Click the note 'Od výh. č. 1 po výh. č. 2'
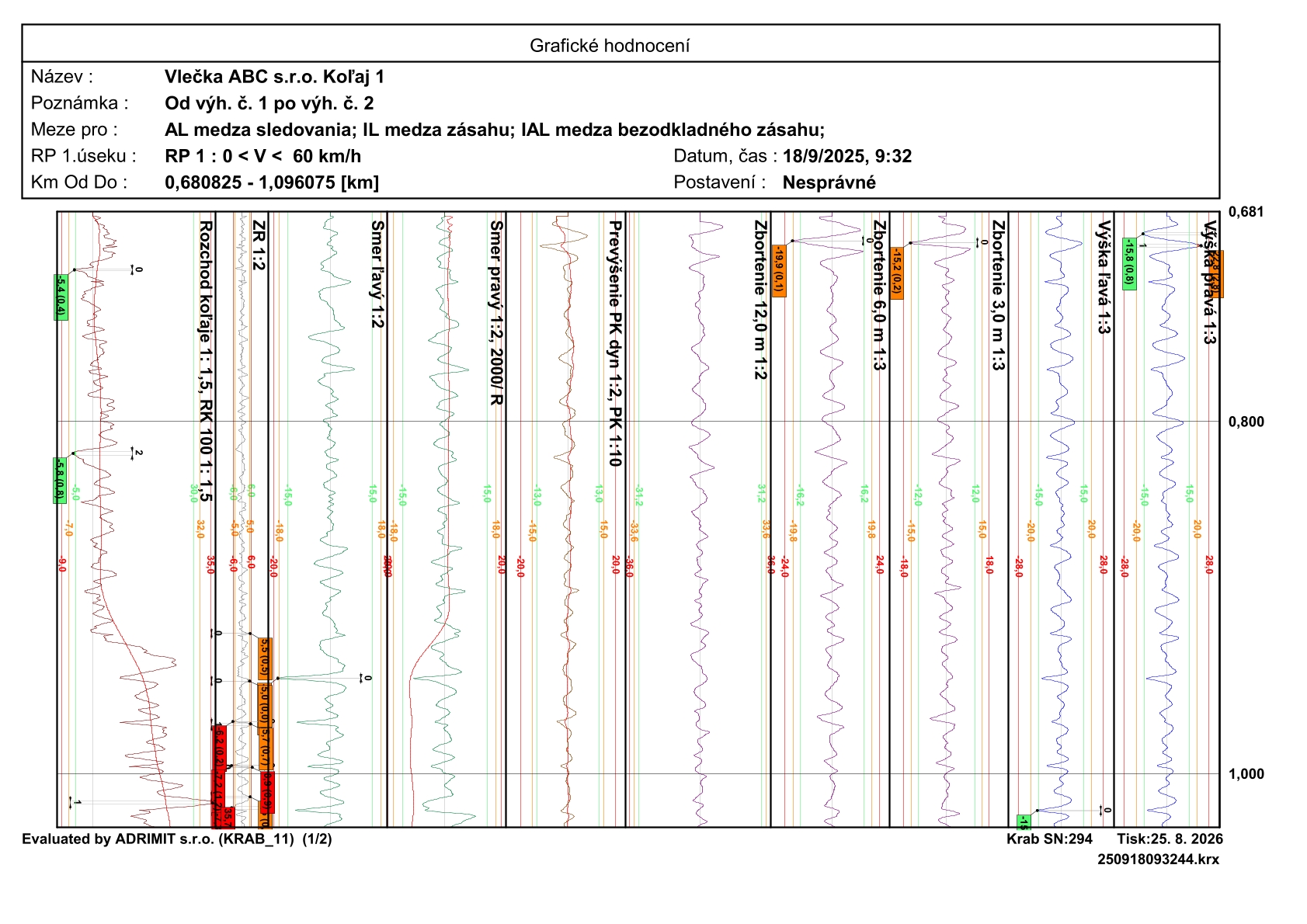The height and width of the screenshot is (924, 1307). 269,103
